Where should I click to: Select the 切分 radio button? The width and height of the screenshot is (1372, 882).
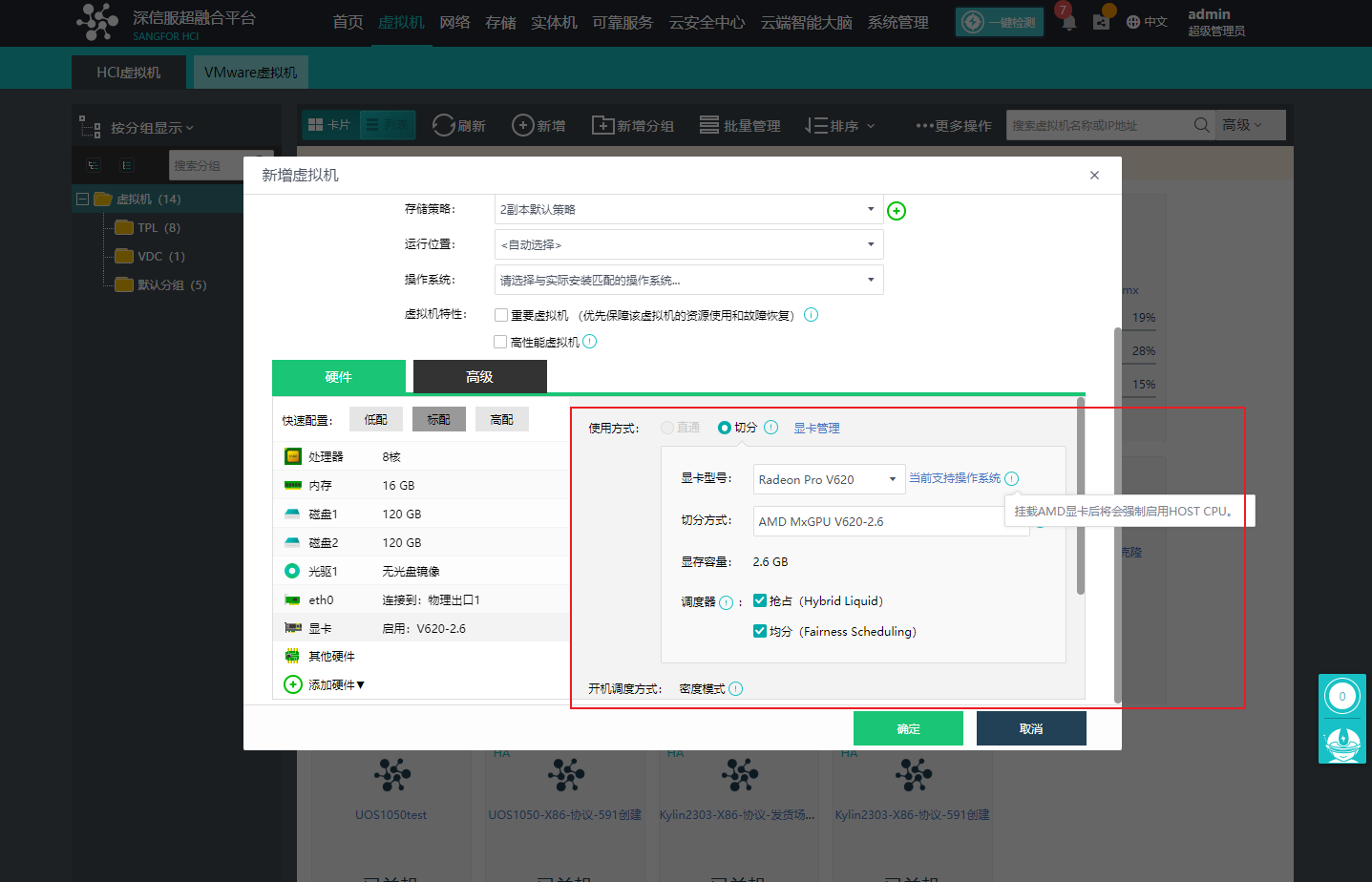[x=725, y=428]
